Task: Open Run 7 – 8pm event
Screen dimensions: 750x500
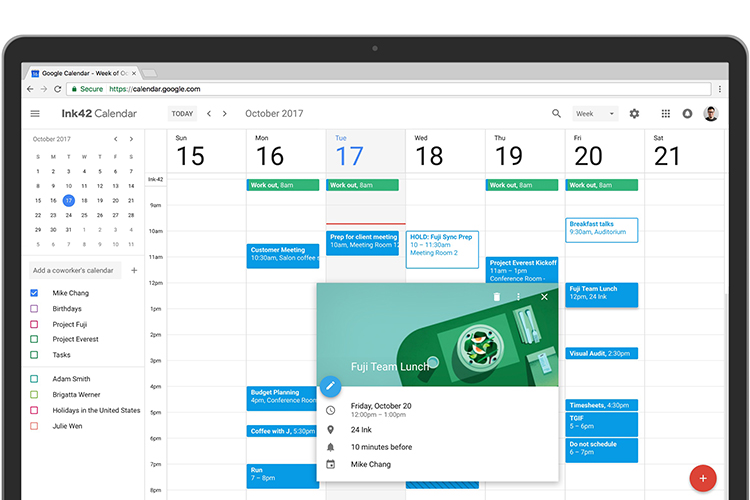Action: click(x=282, y=476)
